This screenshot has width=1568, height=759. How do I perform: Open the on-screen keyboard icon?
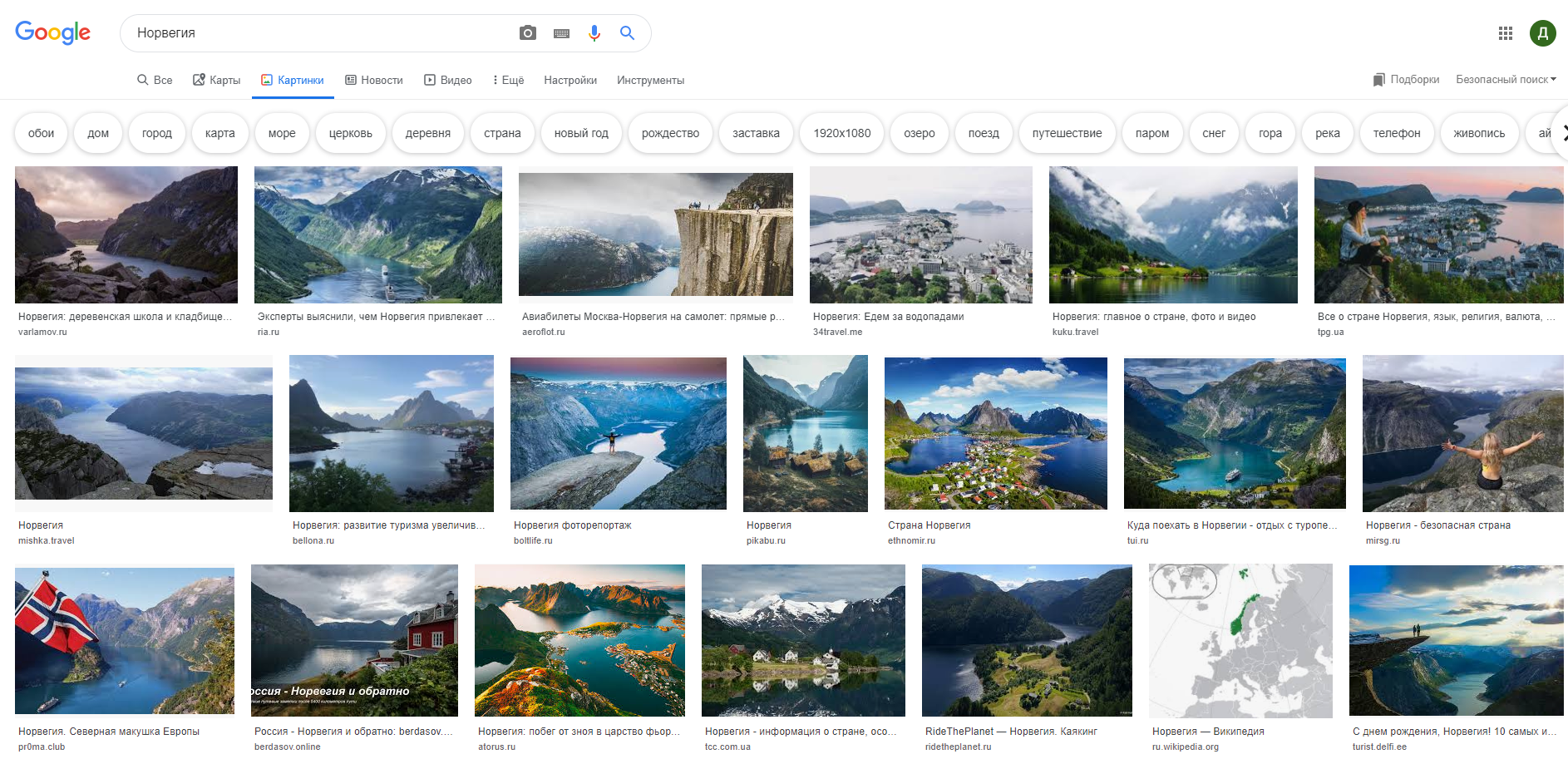coord(562,33)
